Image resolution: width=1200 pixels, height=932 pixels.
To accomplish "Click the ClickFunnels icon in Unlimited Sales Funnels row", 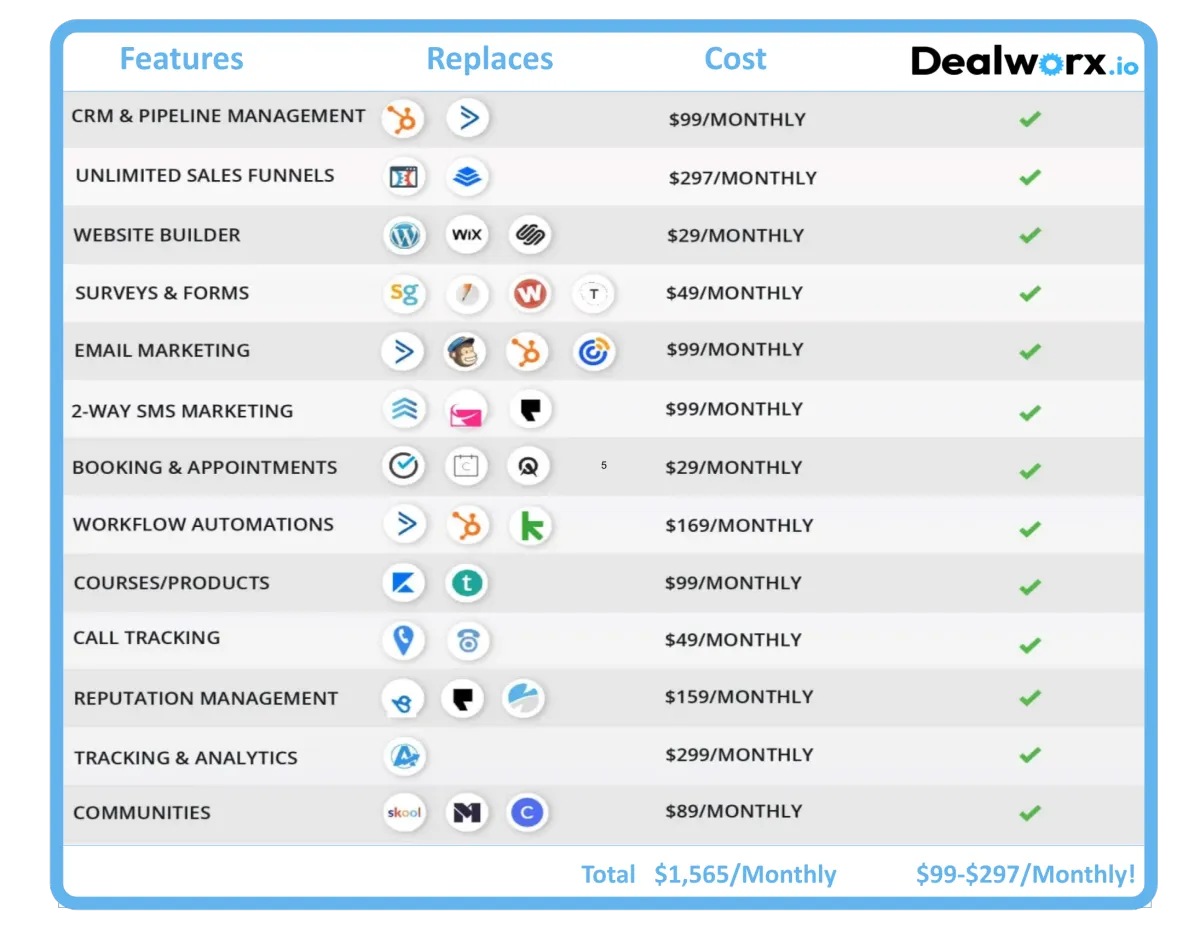I will pyautogui.click(x=404, y=178).
